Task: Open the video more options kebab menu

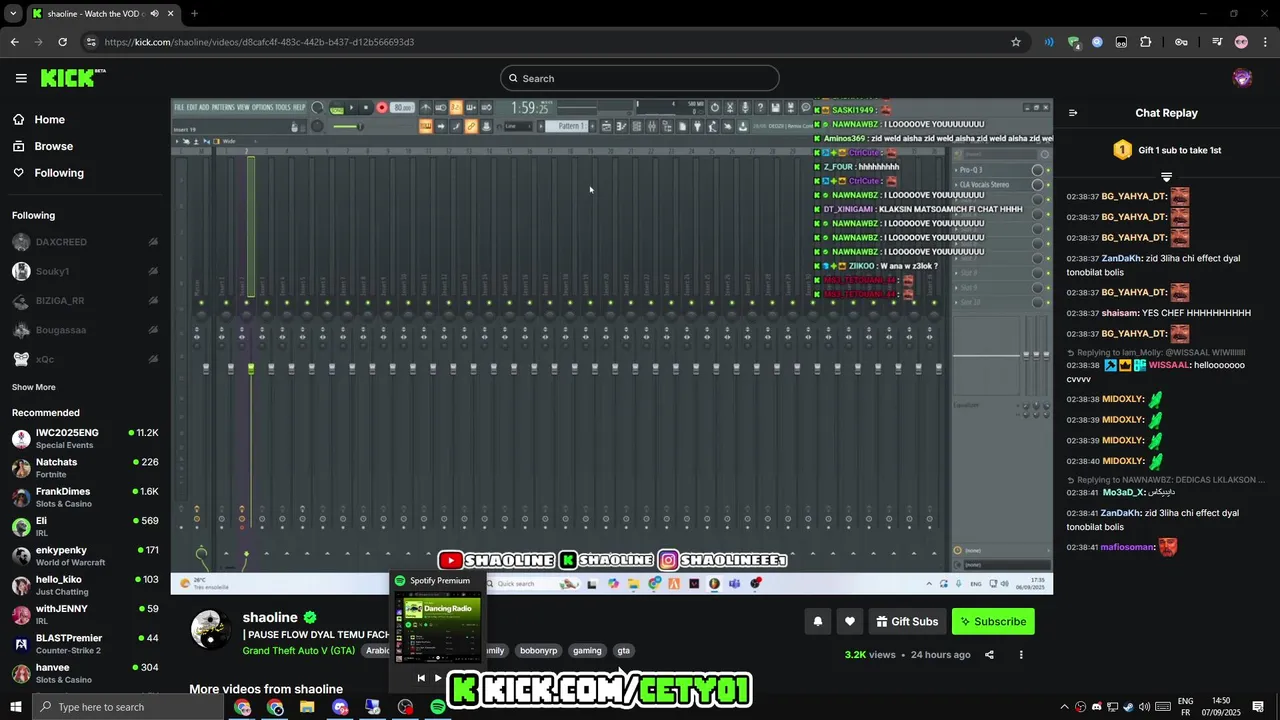Action: pyautogui.click(x=1021, y=655)
